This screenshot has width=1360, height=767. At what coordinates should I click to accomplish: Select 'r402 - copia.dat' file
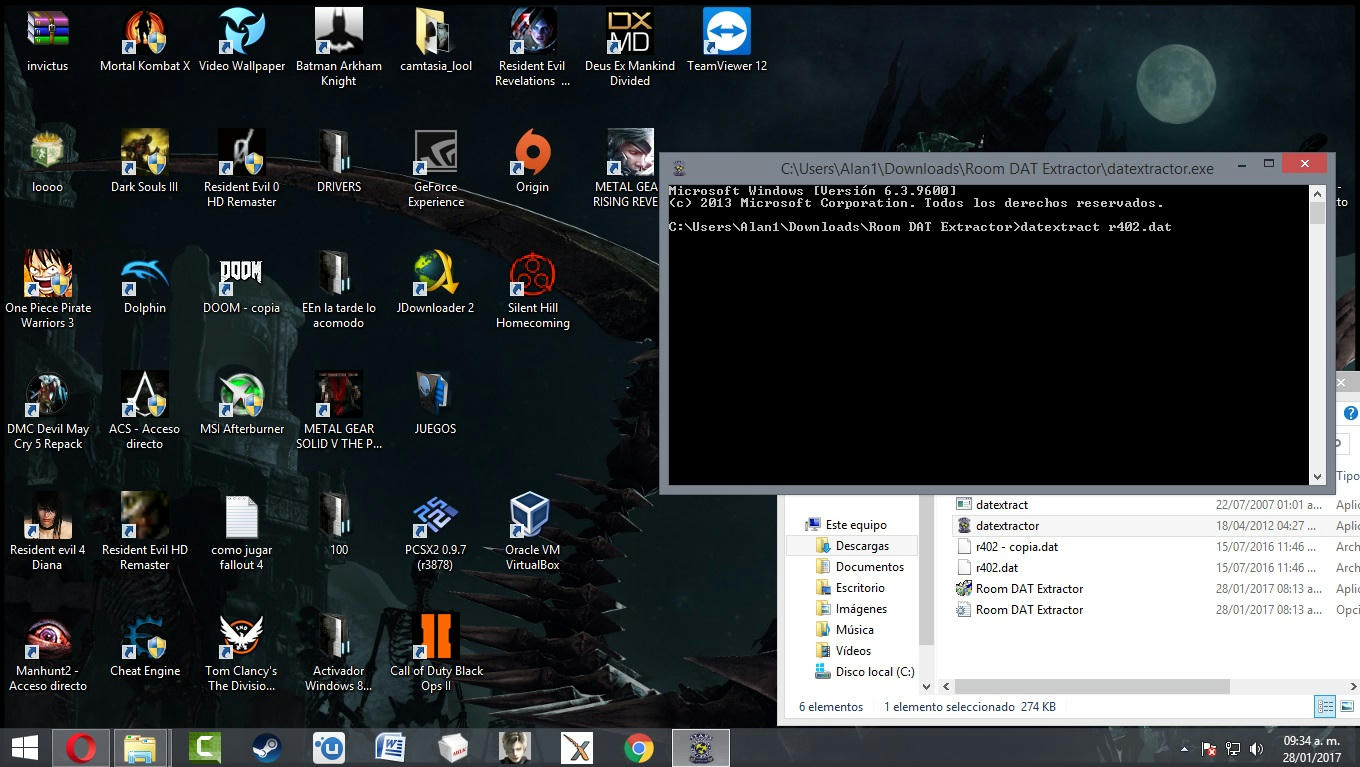pos(1007,547)
